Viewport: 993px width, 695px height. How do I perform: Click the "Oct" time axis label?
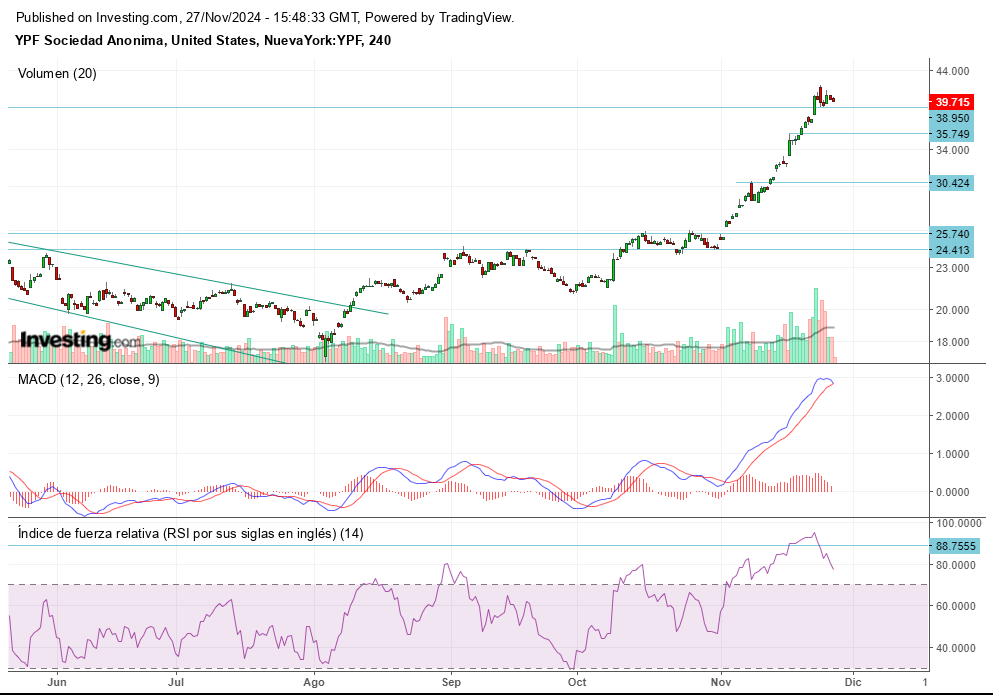(x=577, y=682)
